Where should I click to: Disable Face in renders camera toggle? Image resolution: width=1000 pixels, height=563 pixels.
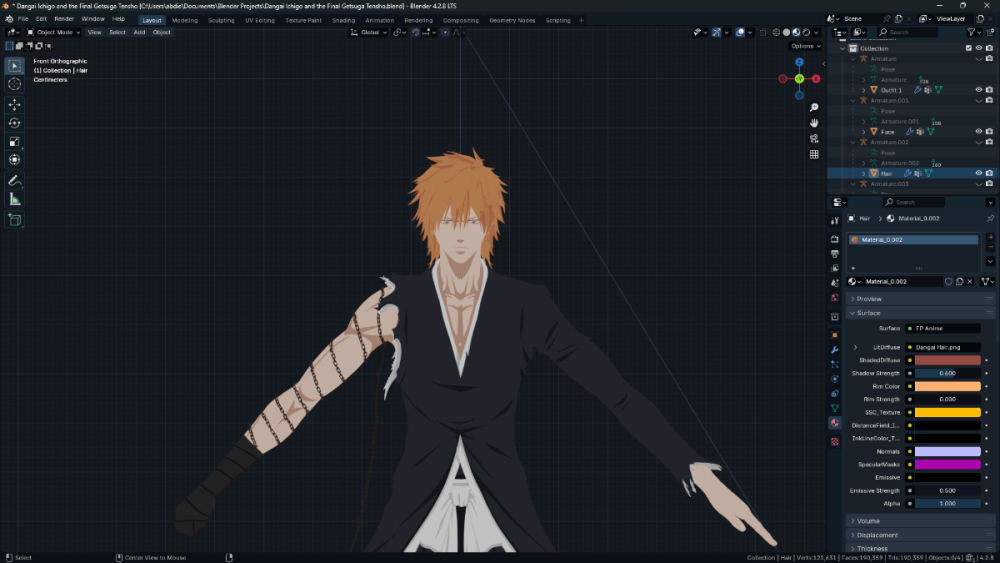[x=989, y=131]
